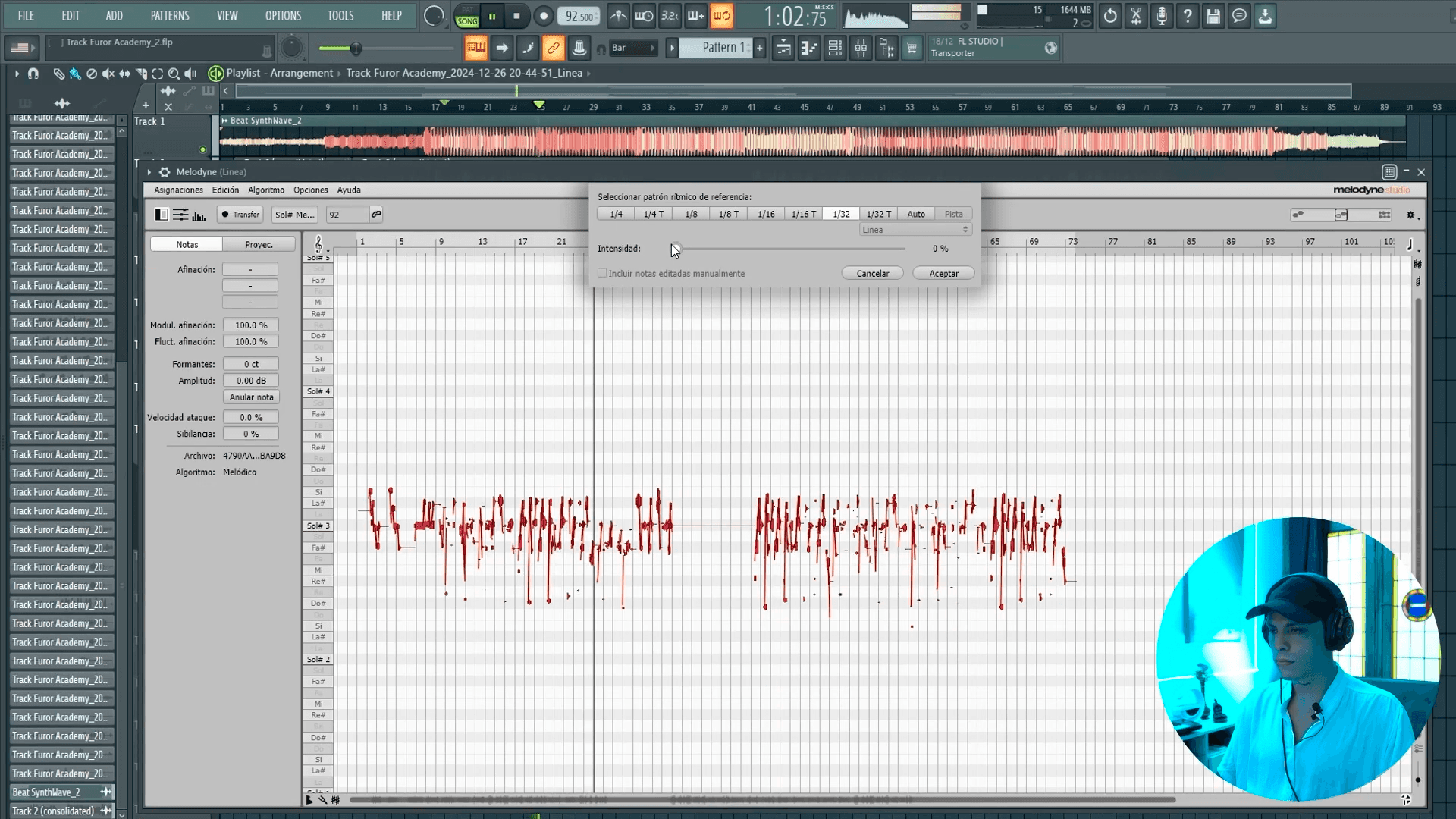This screenshot has width=1456, height=819.
Task: Click the Melodyne sound editor bars icon
Action: [199, 215]
